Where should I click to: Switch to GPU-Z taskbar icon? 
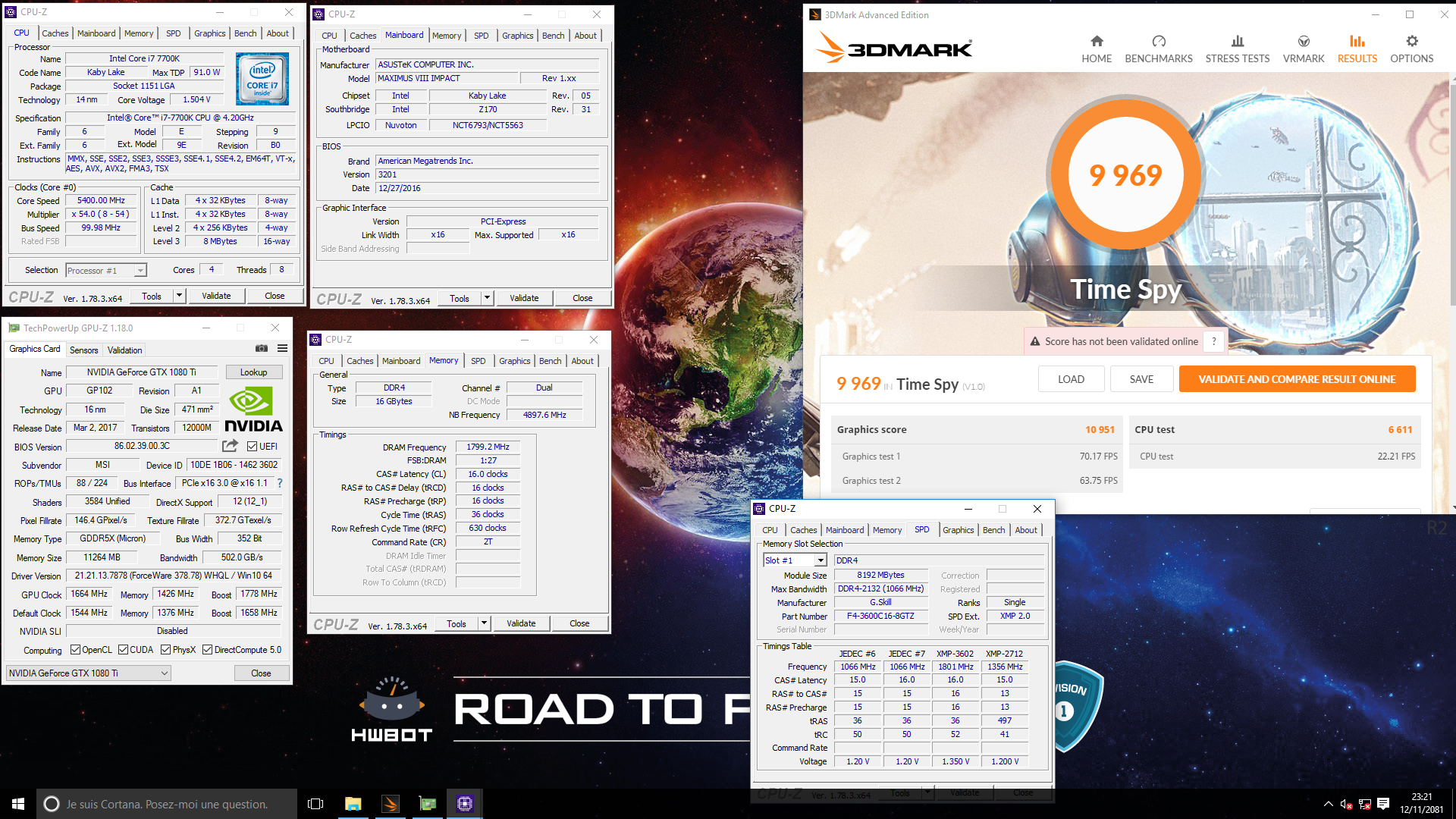pos(427,804)
